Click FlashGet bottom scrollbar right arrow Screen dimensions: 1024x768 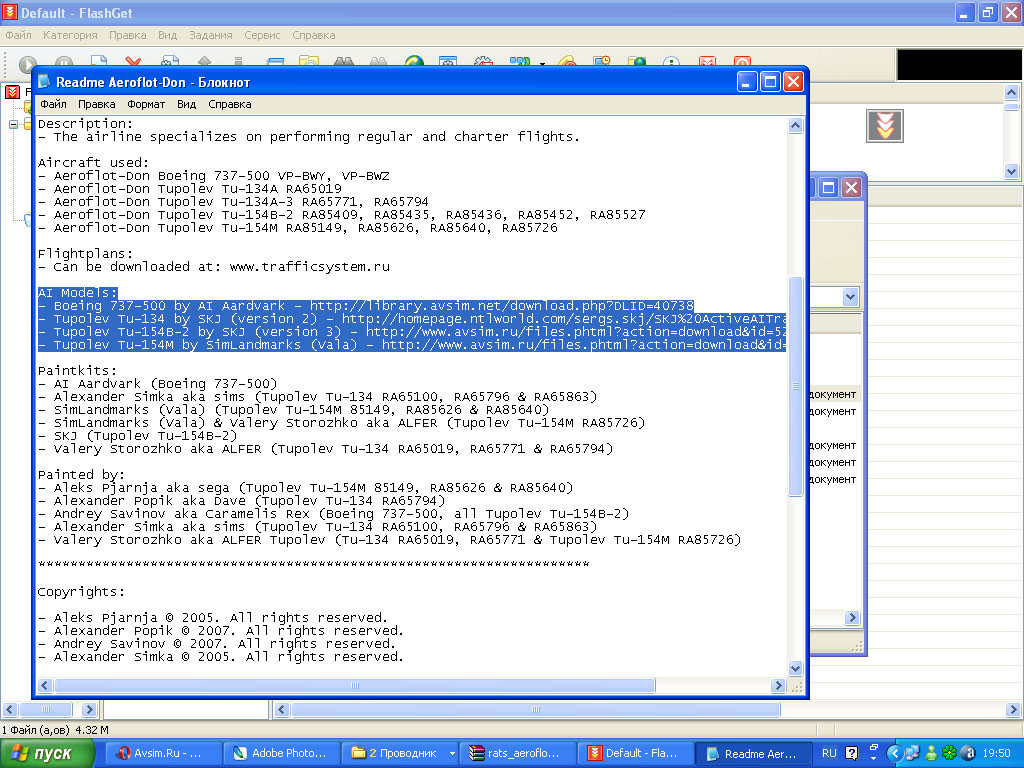1013,709
